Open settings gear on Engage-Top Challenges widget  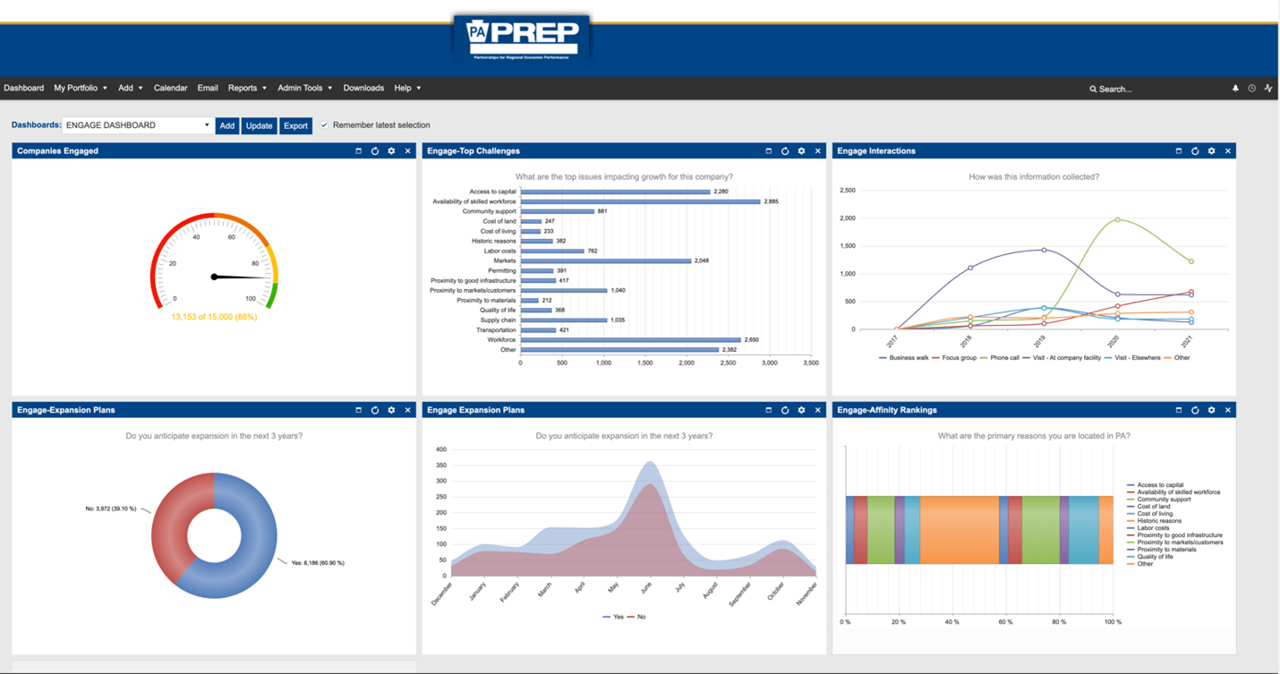[801, 150]
